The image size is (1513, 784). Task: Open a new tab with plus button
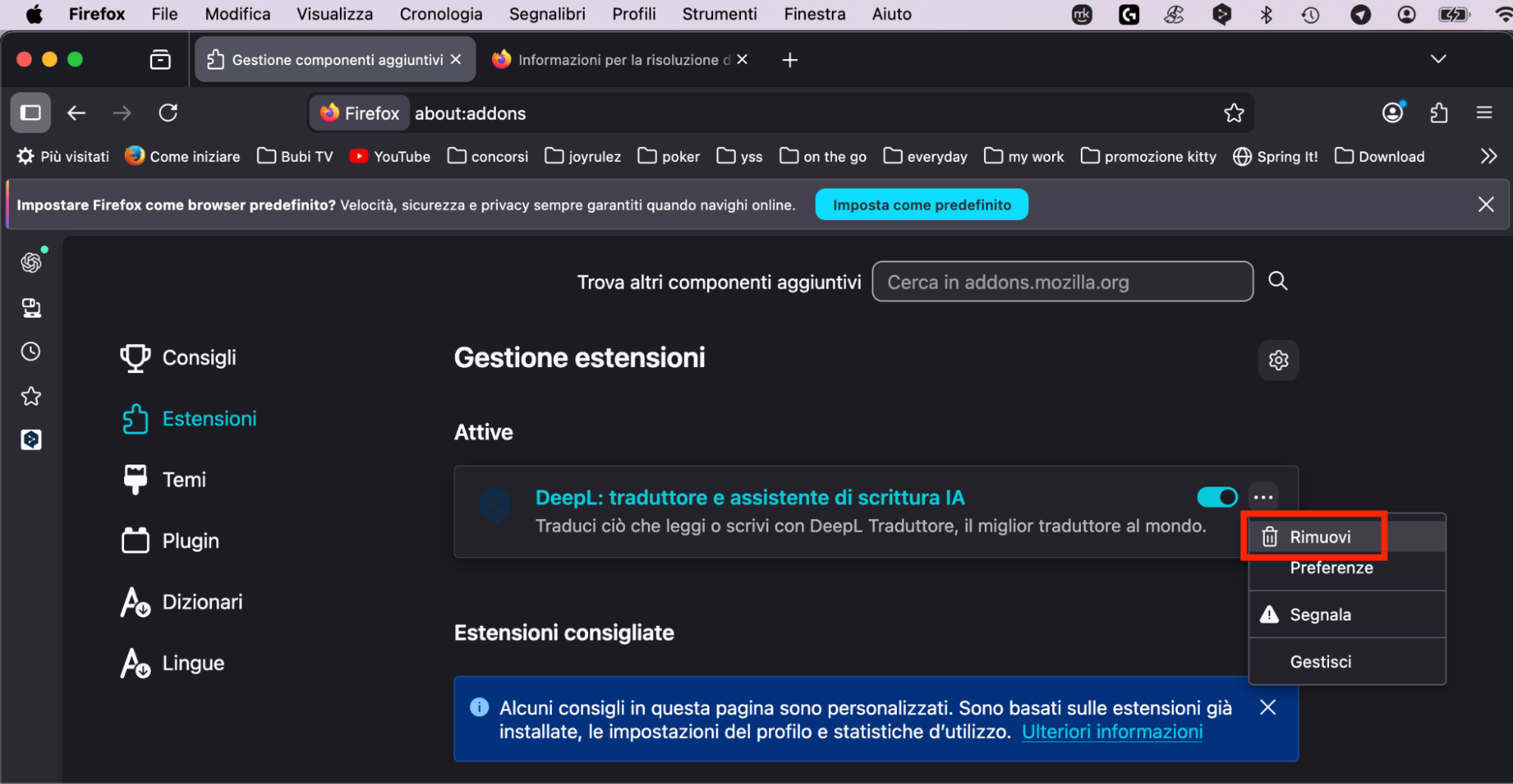tap(789, 60)
